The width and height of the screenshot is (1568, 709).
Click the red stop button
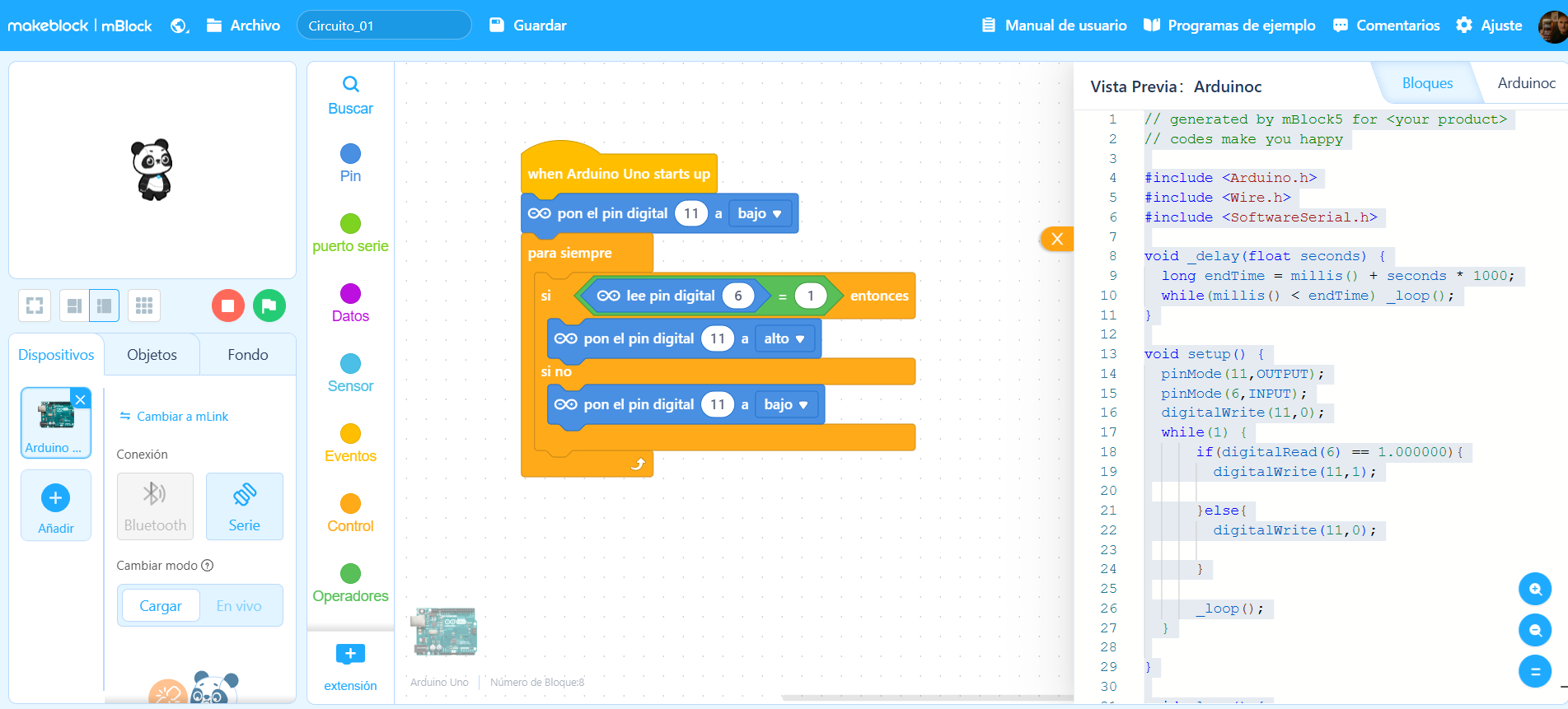pyautogui.click(x=228, y=306)
